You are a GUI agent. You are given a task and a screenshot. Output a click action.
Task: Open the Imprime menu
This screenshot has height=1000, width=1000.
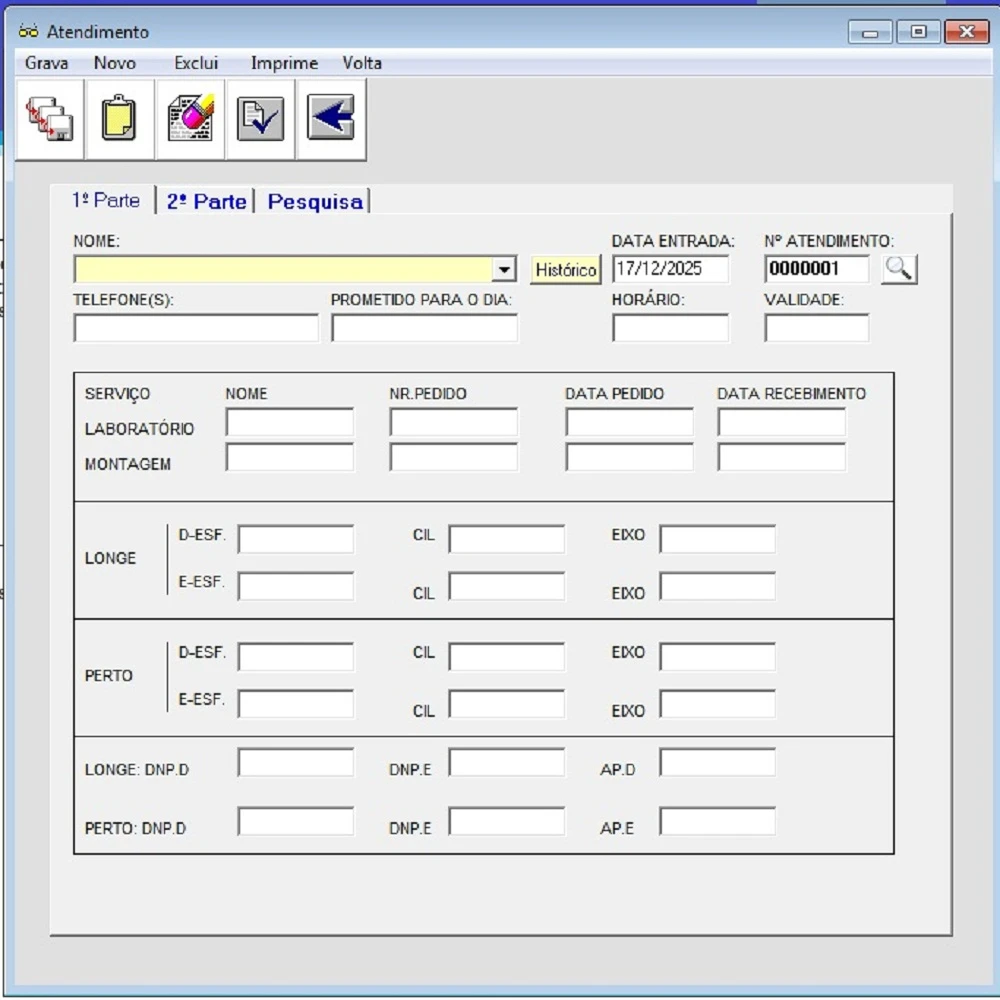pyautogui.click(x=284, y=63)
